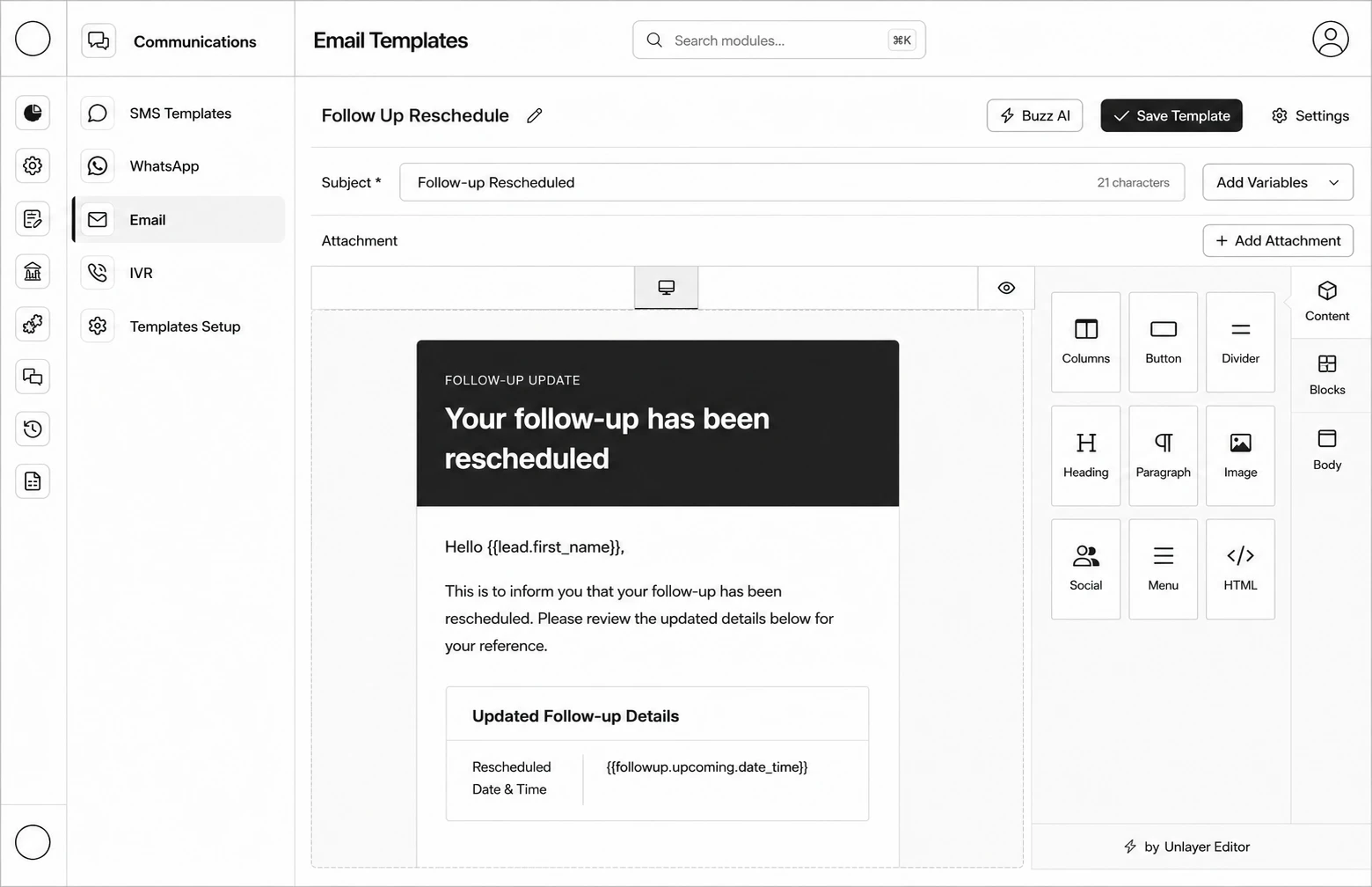Click the Add Attachment button
The image size is (1372, 887).
click(1278, 240)
